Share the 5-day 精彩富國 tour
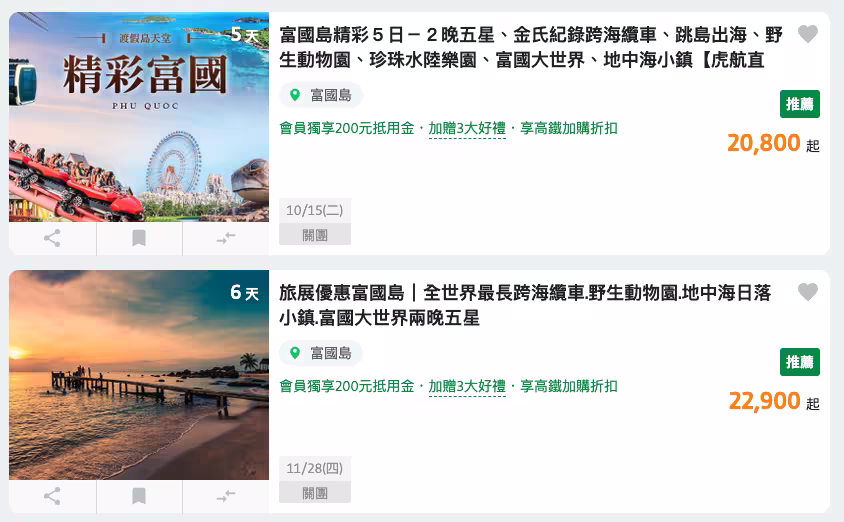Image resolution: width=844 pixels, height=522 pixels. [x=52, y=238]
